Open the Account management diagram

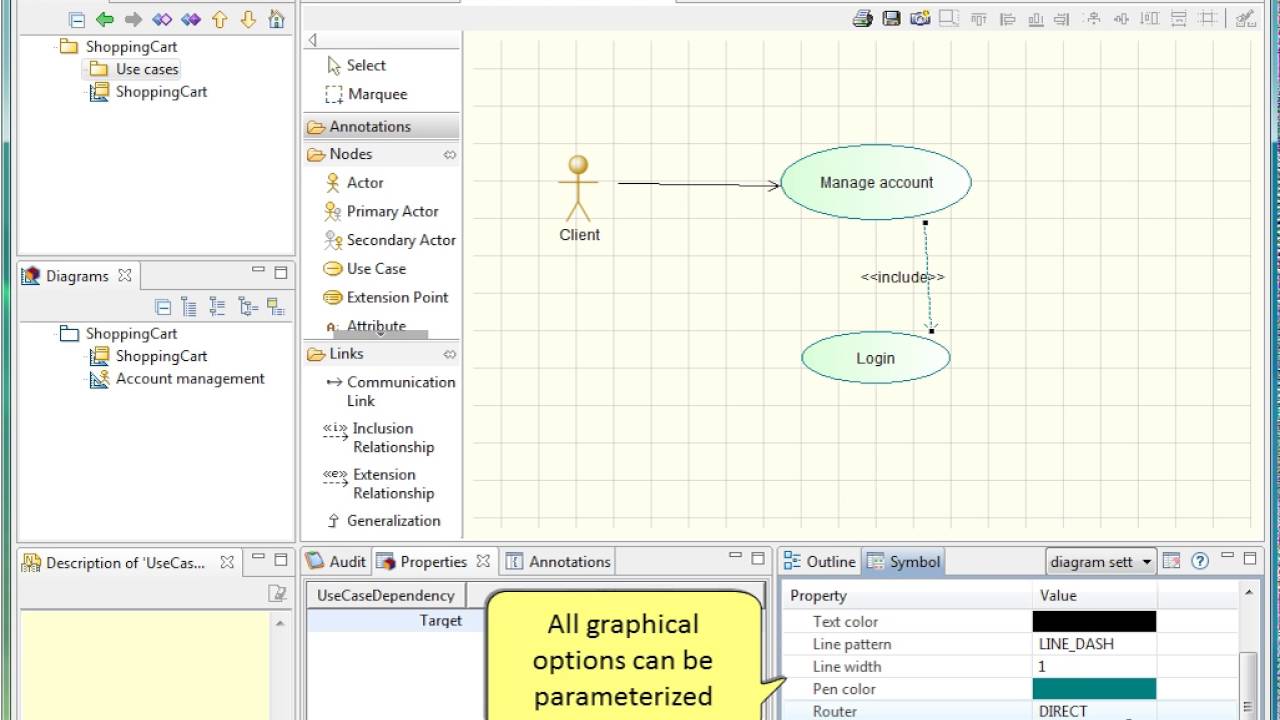click(x=177, y=379)
